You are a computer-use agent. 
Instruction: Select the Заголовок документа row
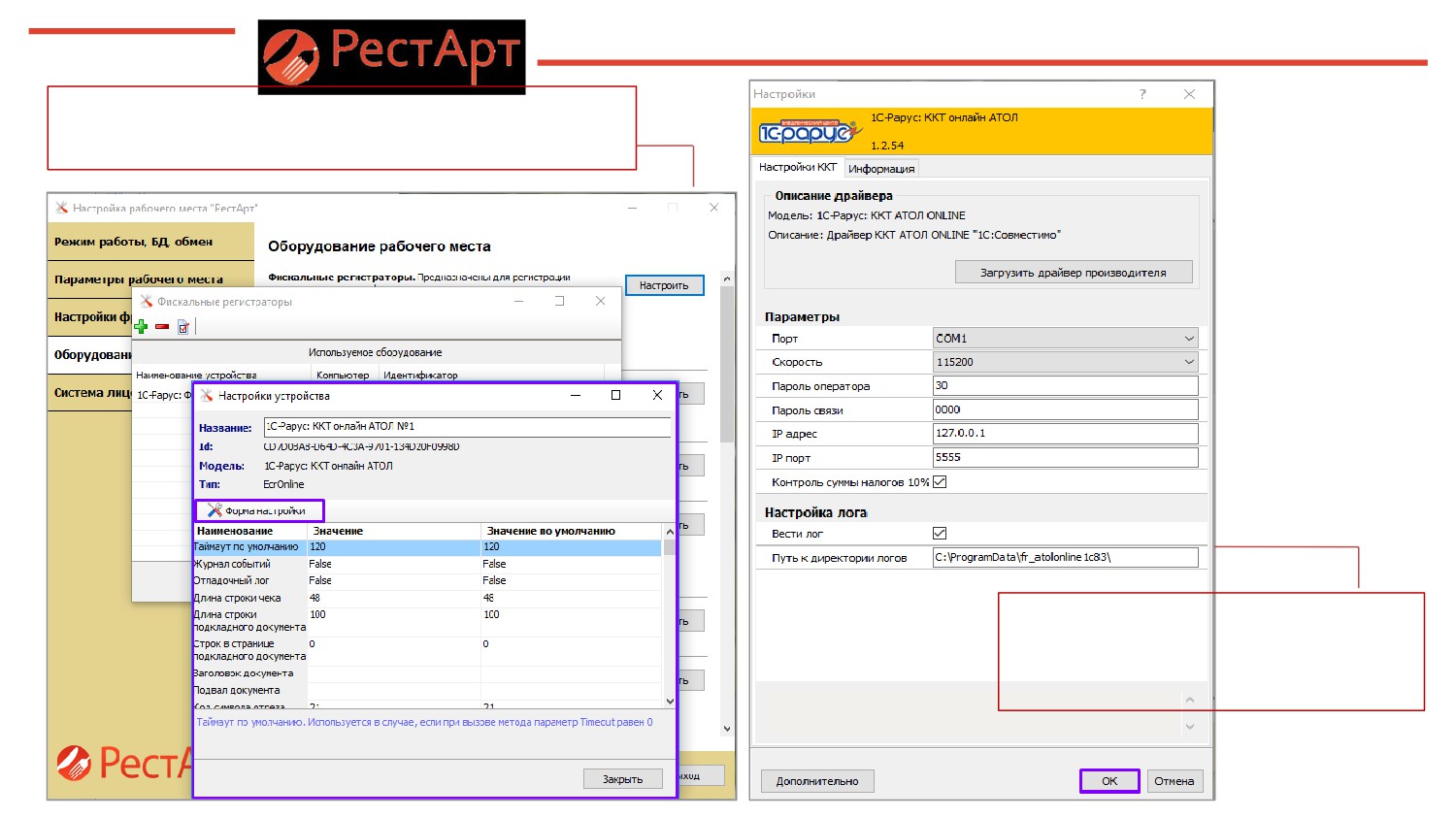428,673
